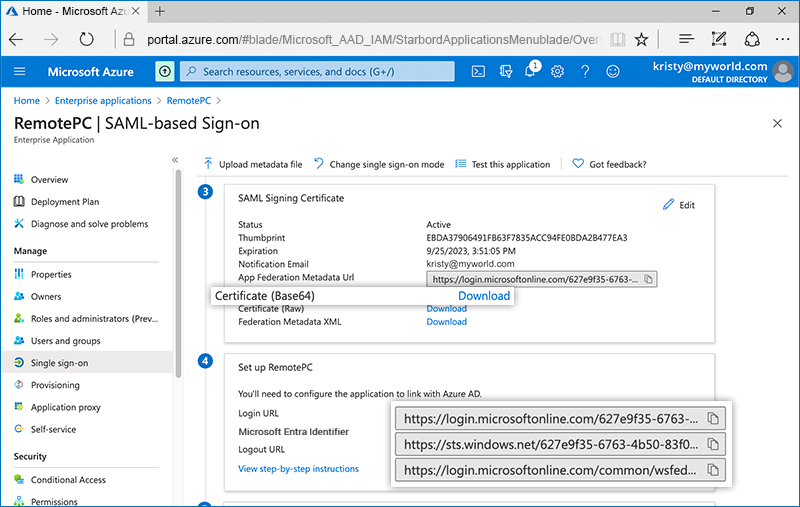Click the Azure search resources box
Viewport: 800px width, 507px height.
tap(320, 72)
